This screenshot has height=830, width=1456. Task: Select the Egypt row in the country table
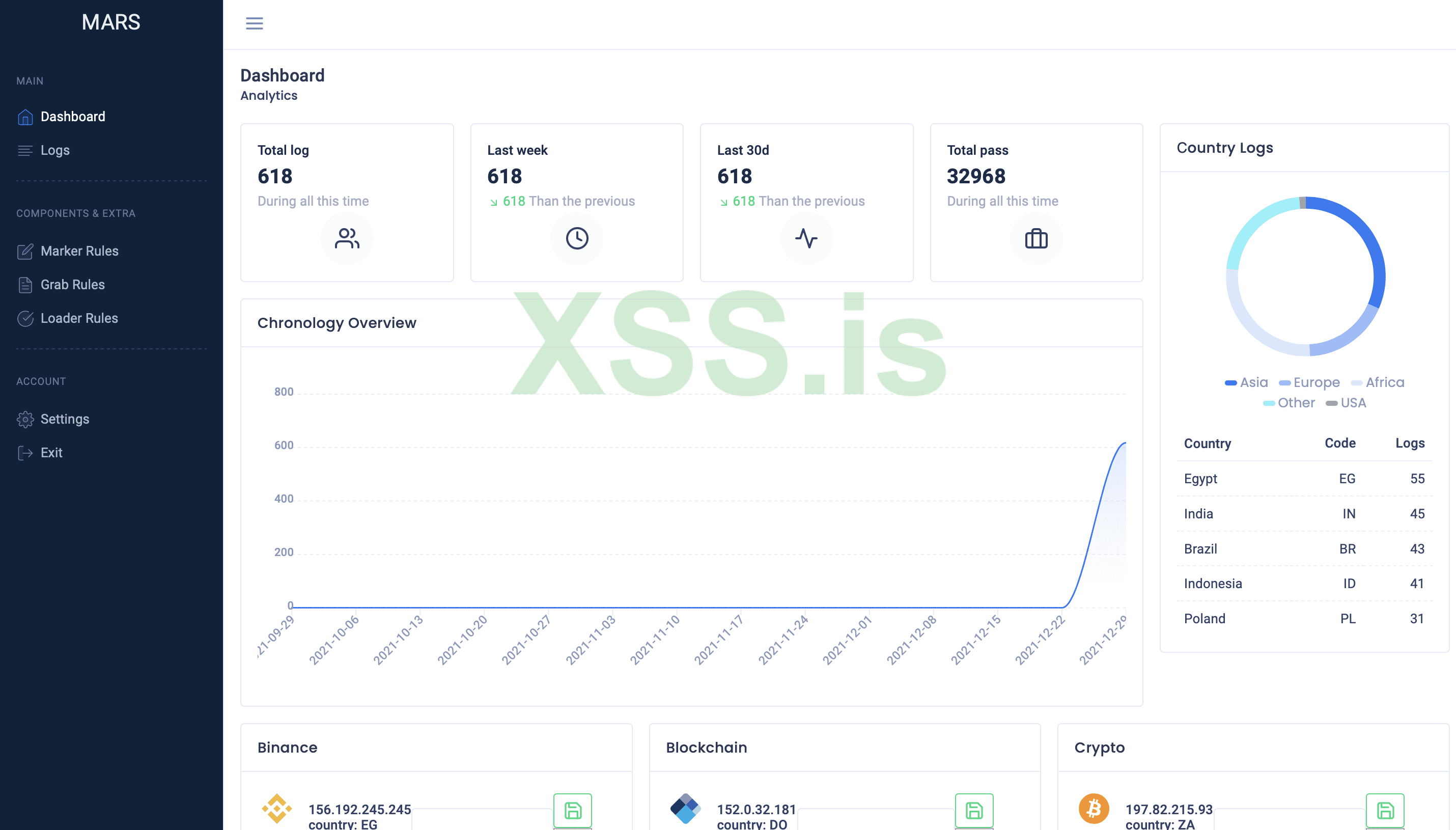click(1304, 479)
